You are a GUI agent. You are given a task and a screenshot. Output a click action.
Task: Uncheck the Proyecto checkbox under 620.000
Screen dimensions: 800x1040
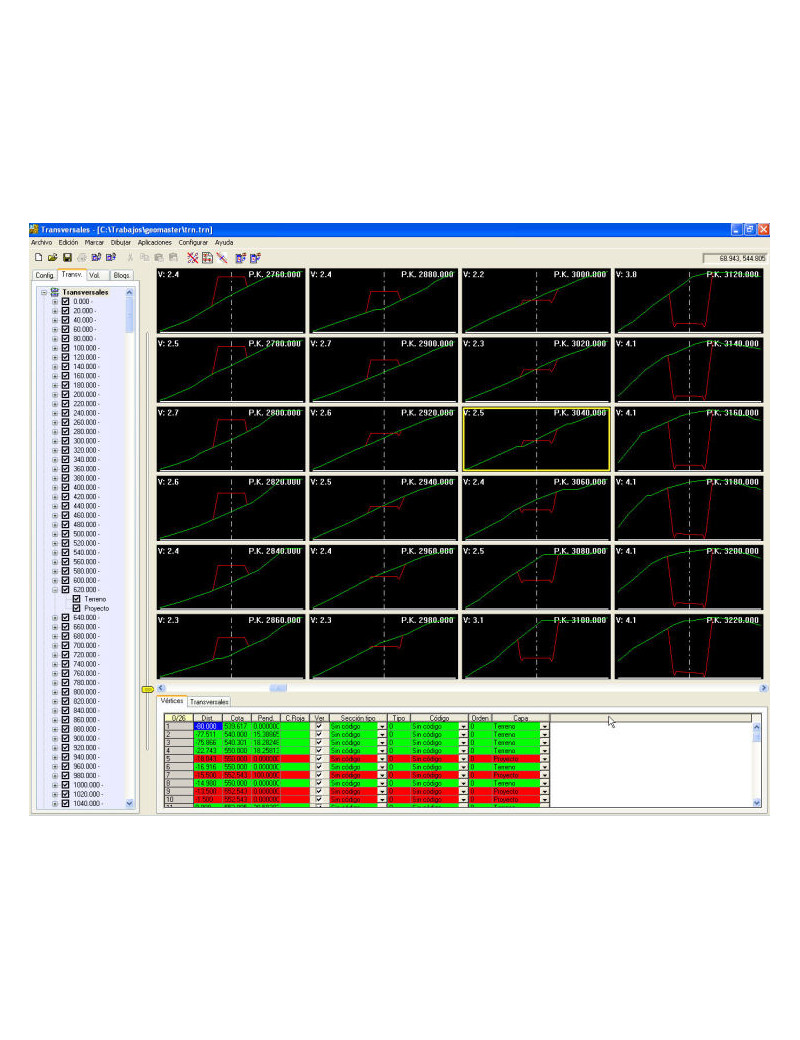(x=76, y=608)
